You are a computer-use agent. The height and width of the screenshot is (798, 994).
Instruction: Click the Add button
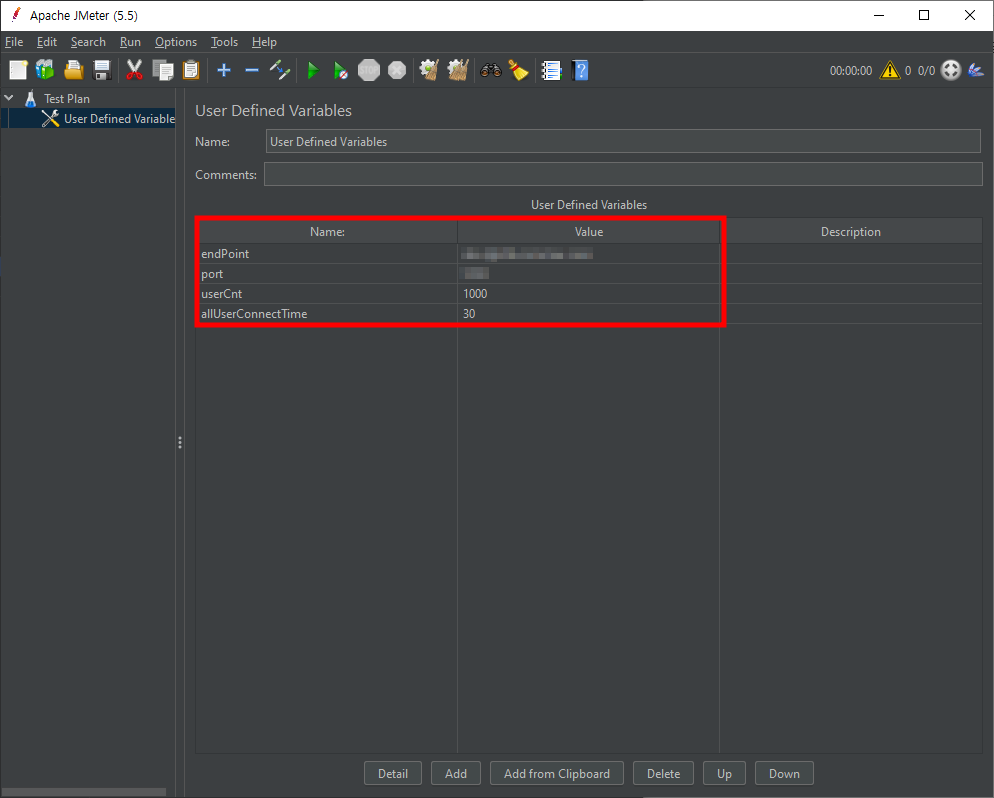click(456, 773)
